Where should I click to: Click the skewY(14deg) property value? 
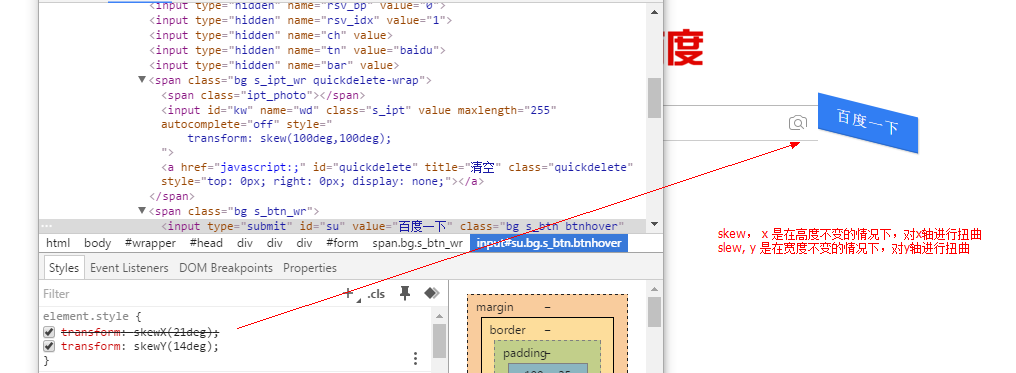174,346
